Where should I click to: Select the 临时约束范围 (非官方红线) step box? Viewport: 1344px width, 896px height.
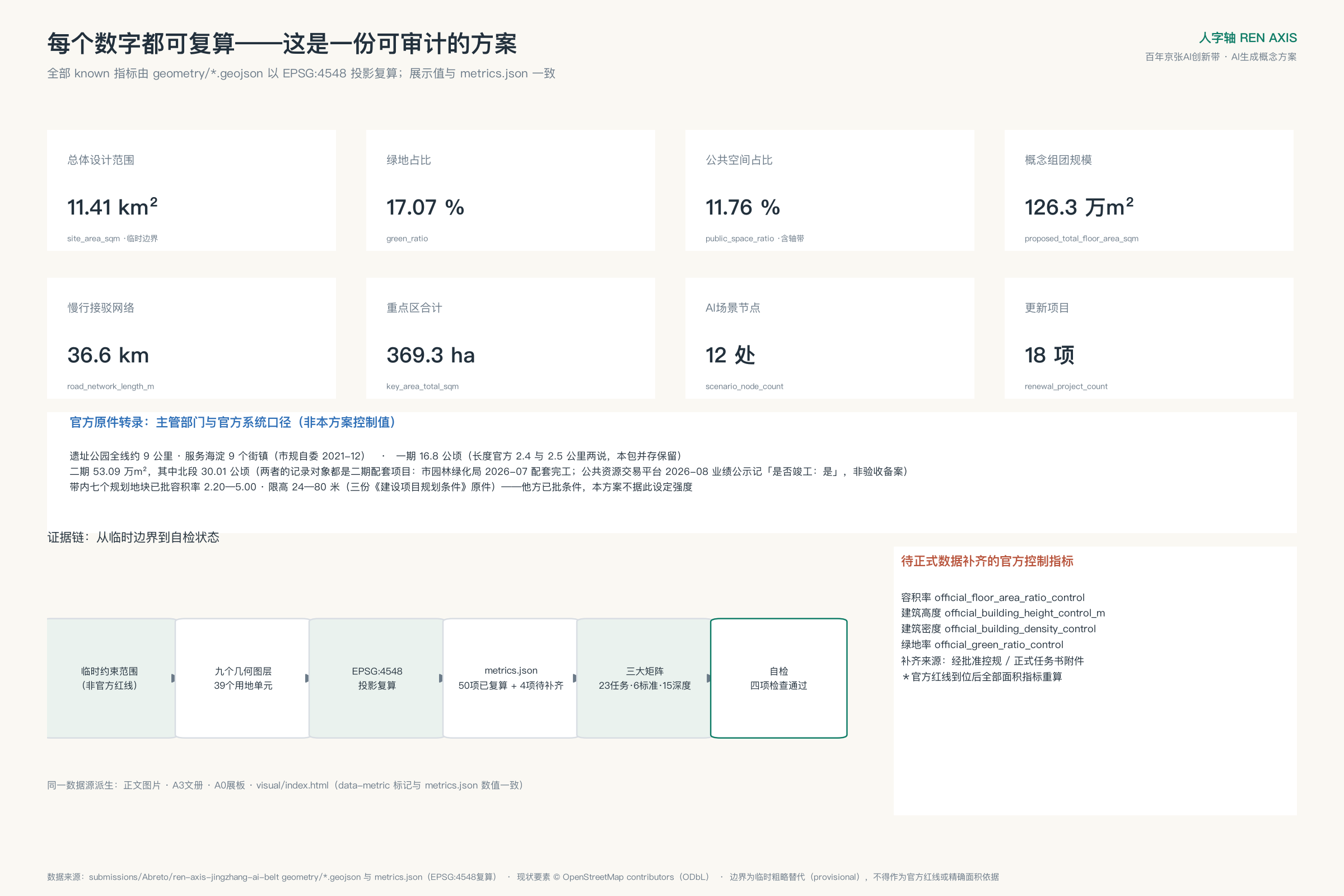click(111, 678)
